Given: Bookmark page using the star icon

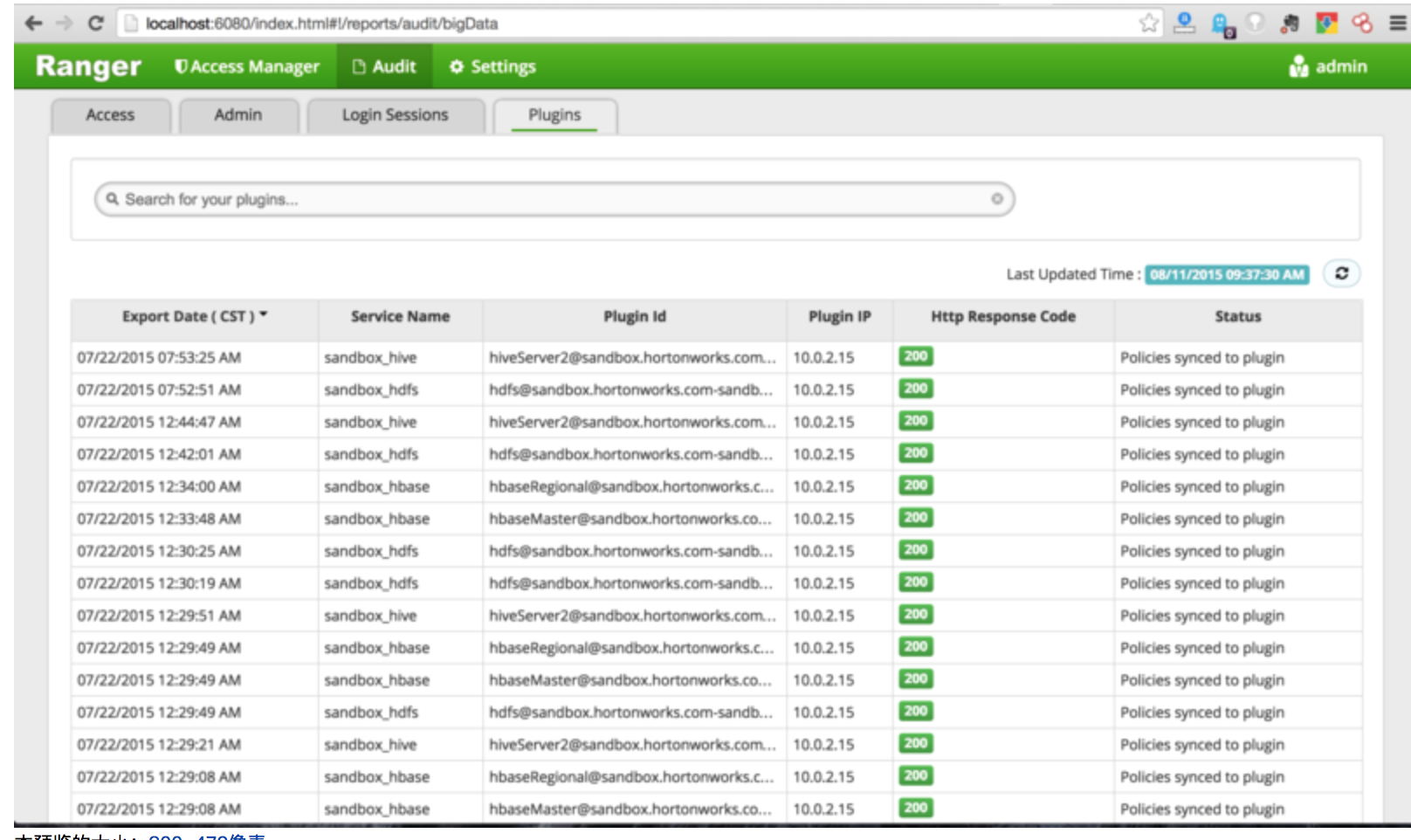Looking at the screenshot, I should point(1148,24).
